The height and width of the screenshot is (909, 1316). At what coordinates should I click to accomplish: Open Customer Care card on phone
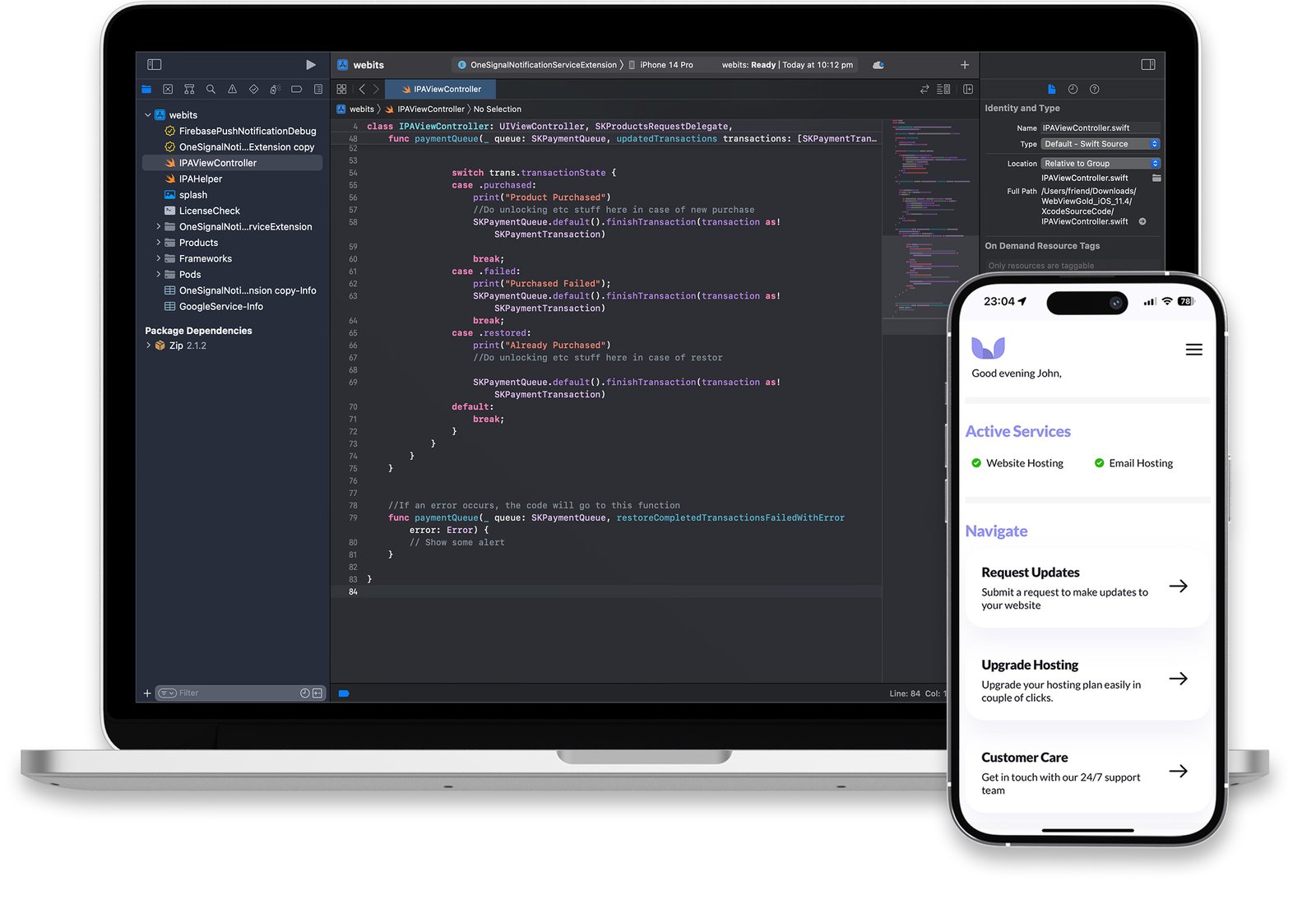[1087, 773]
